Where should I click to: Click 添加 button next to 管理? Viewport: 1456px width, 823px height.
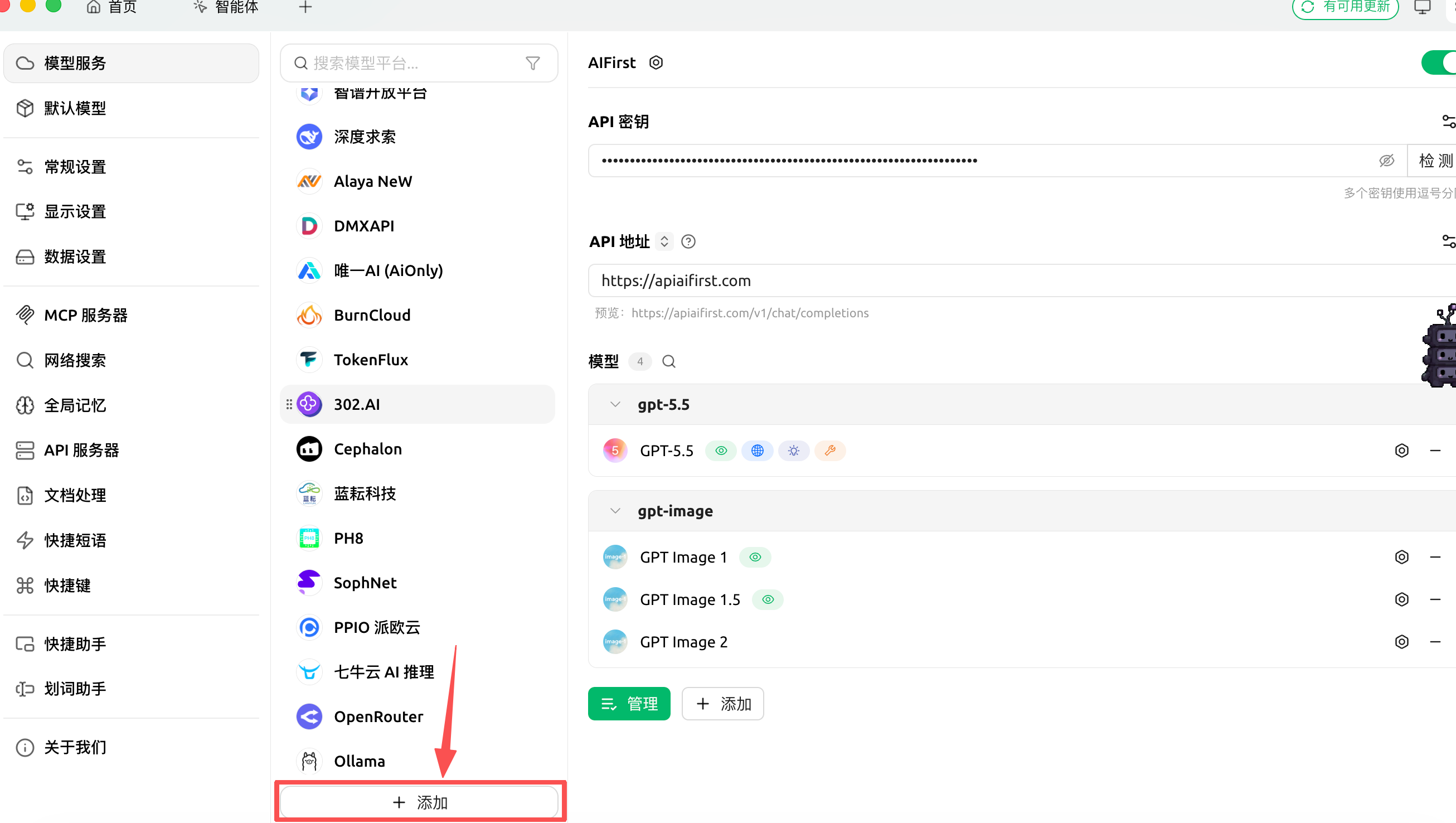(x=722, y=704)
